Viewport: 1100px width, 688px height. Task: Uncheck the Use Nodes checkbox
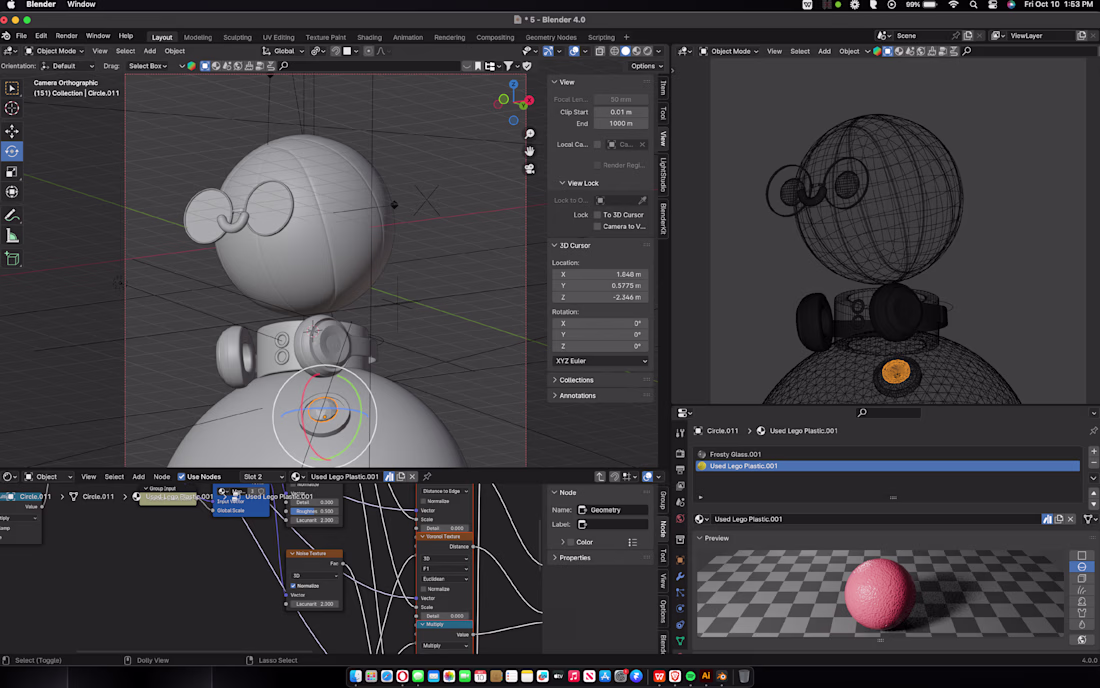(x=181, y=477)
